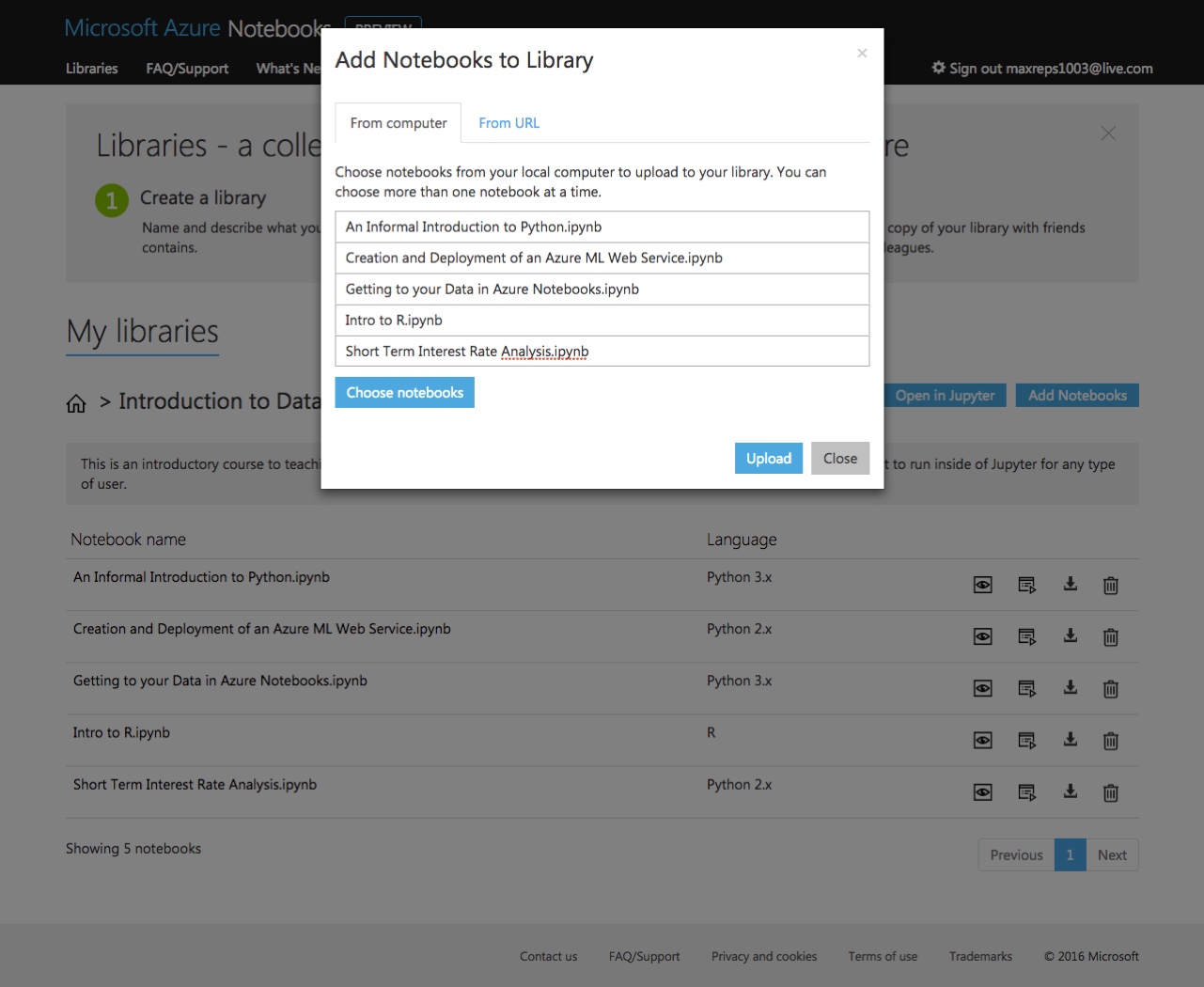This screenshot has height=987, width=1204.
Task: Delete Getting to your Data notebook
Action: [1110, 689]
